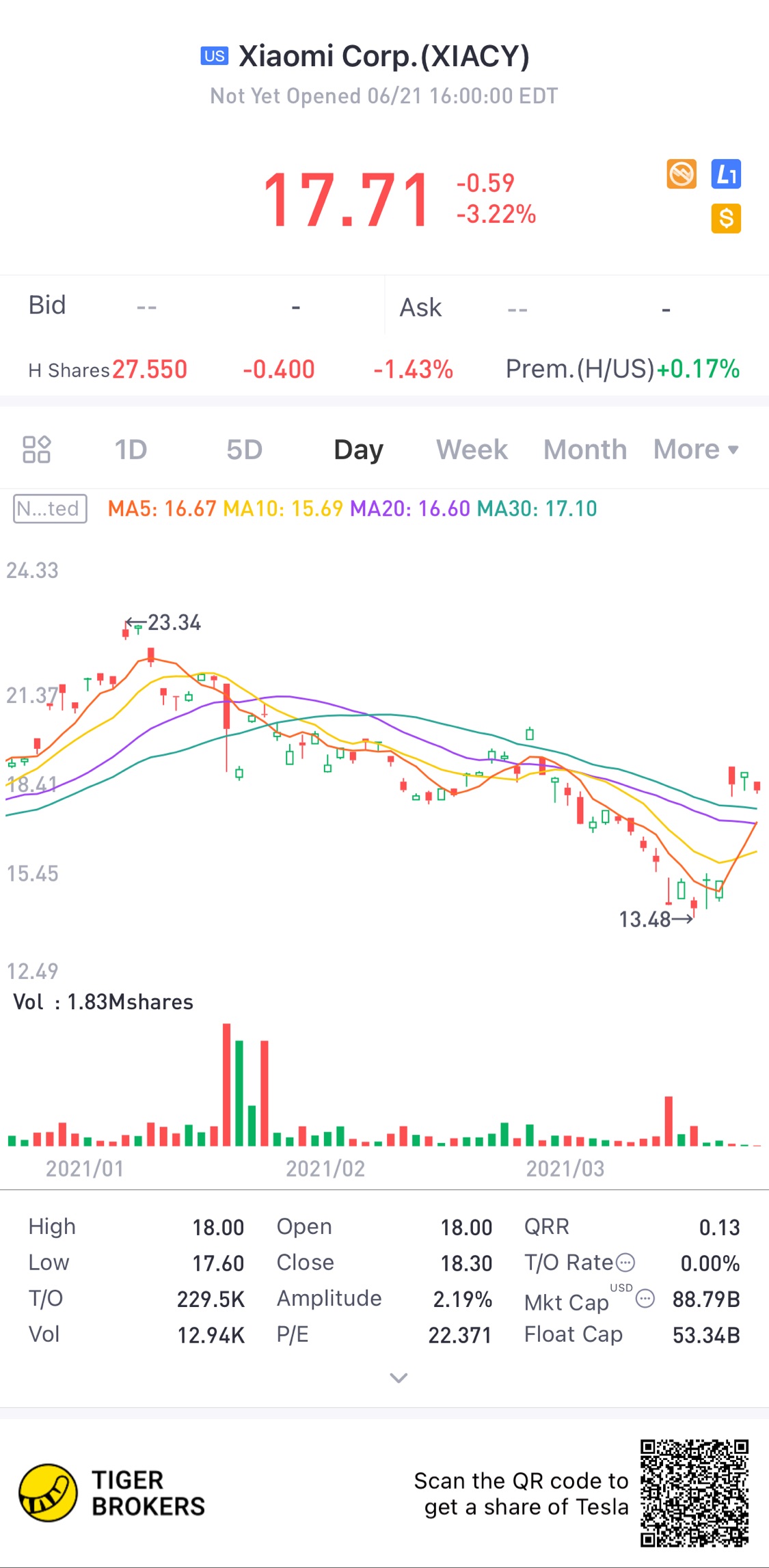Tap the tallest red volume bar
The height and width of the screenshot is (1568, 769).
pyautogui.click(x=227, y=1085)
